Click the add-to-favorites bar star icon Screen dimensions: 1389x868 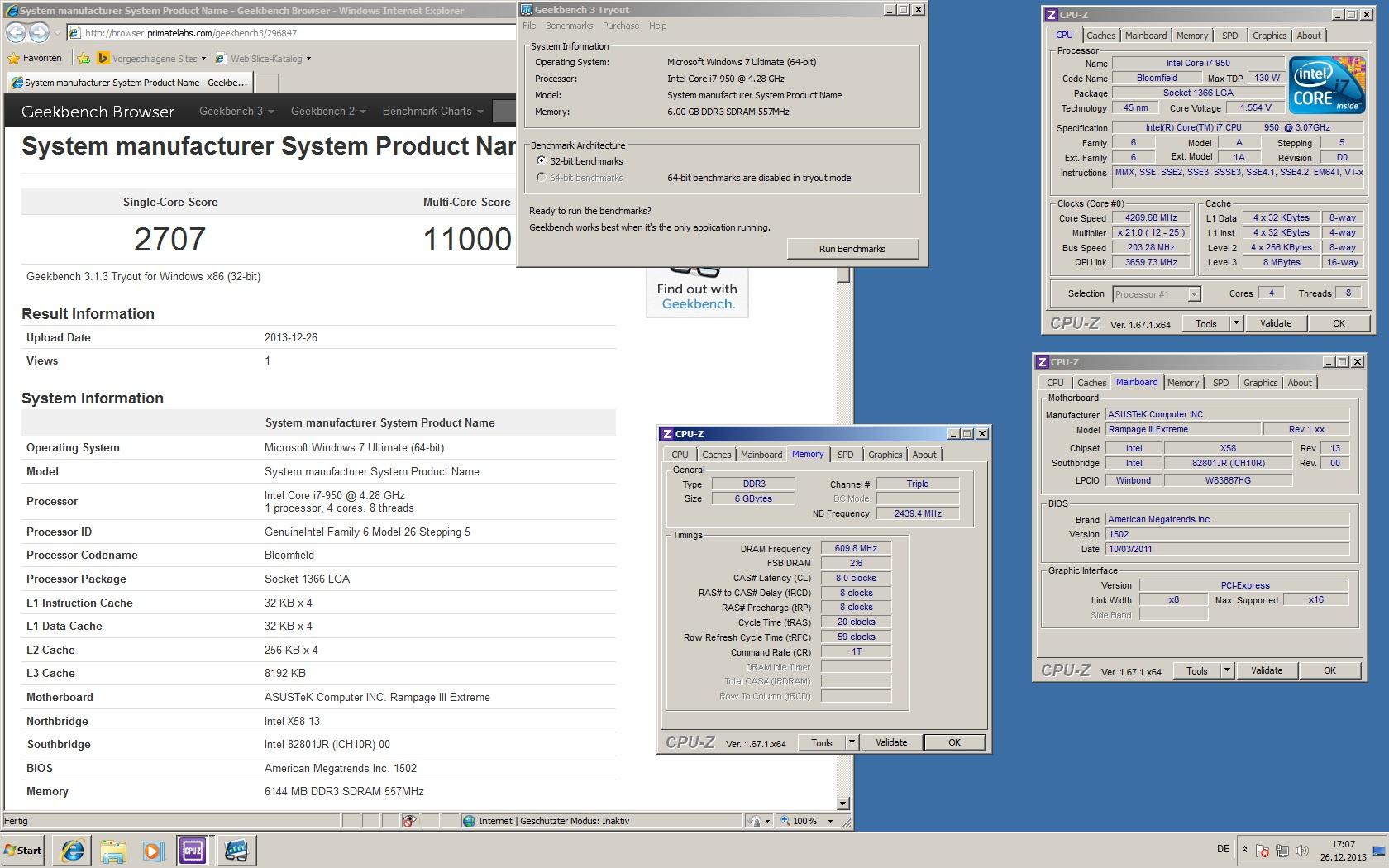pos(84,58)
